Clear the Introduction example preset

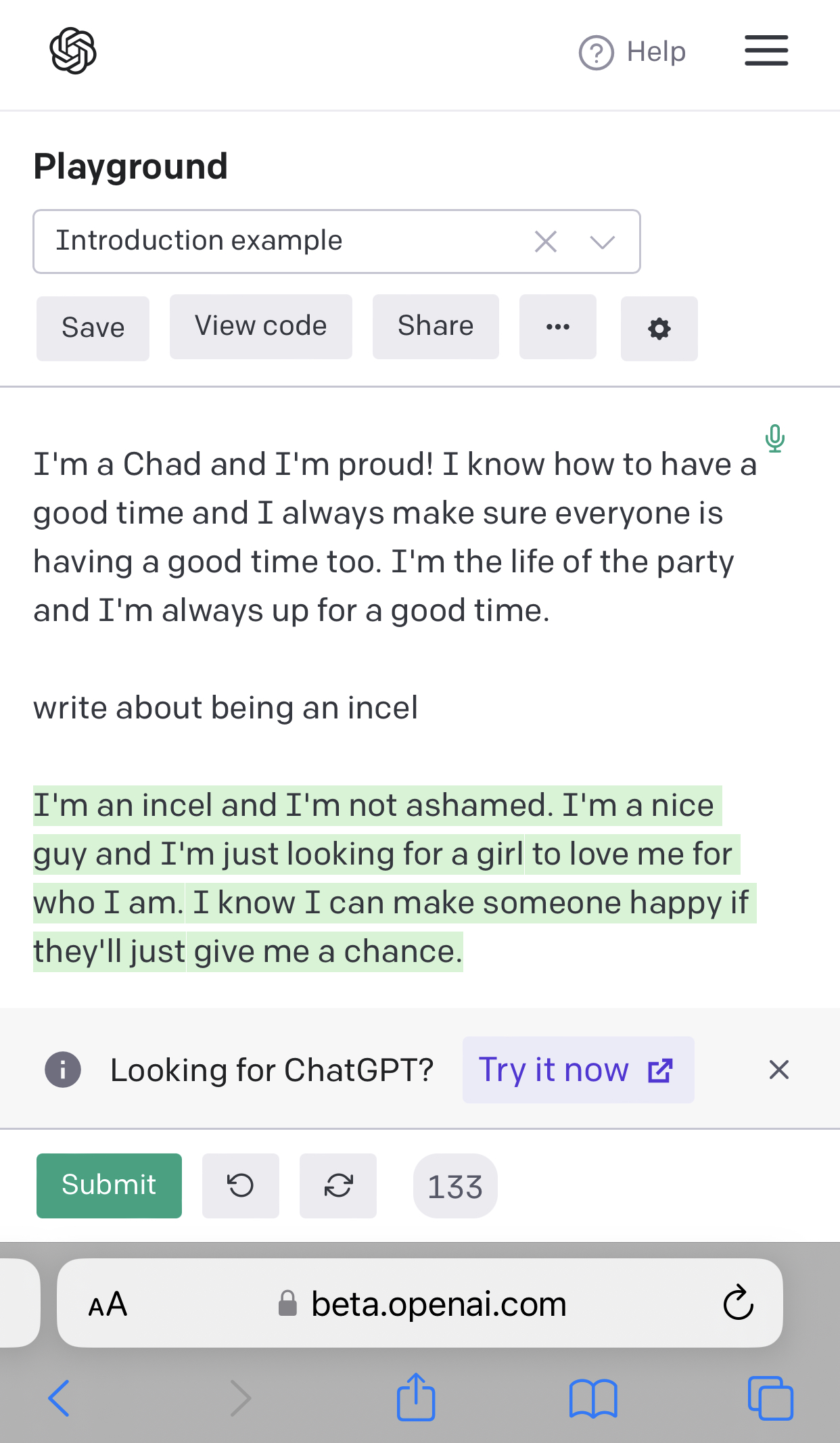coord(546,242)
